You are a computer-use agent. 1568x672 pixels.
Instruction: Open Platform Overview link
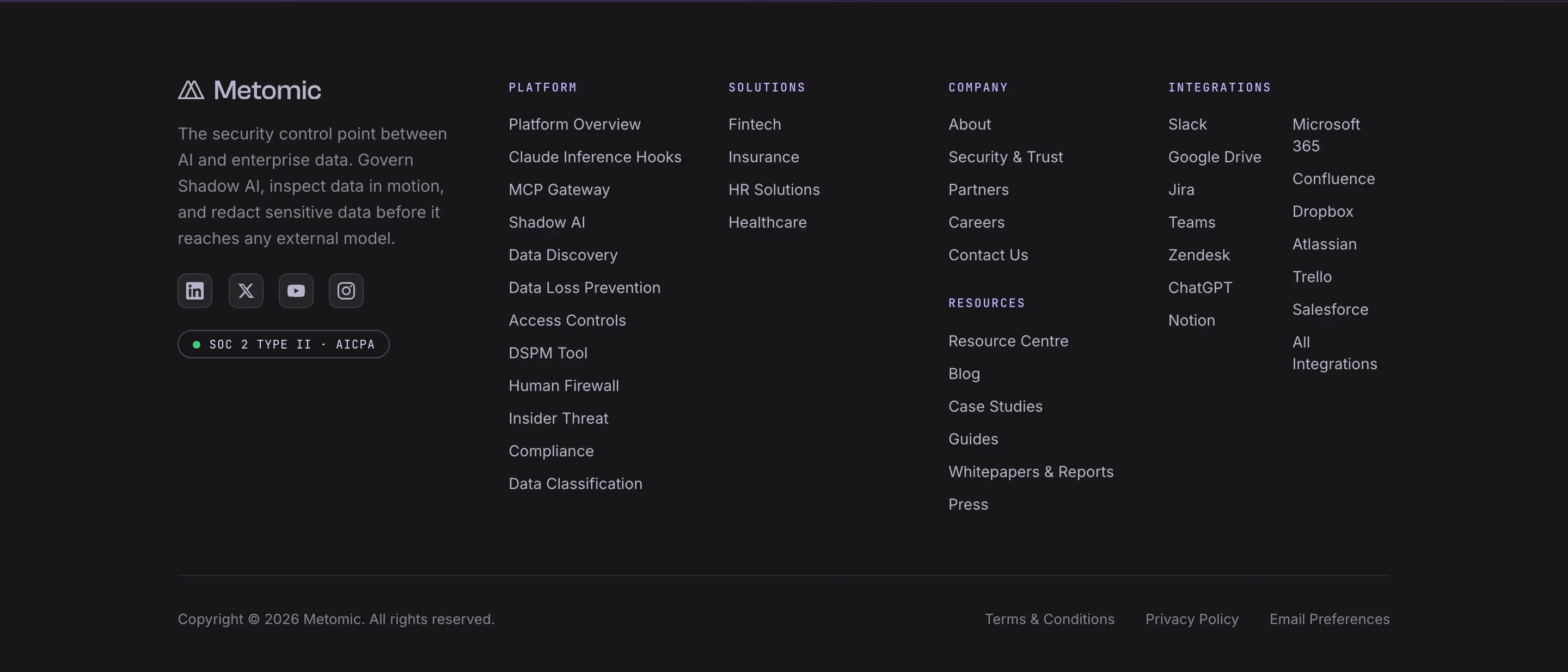pyautogui.click(x=574, y=124)
